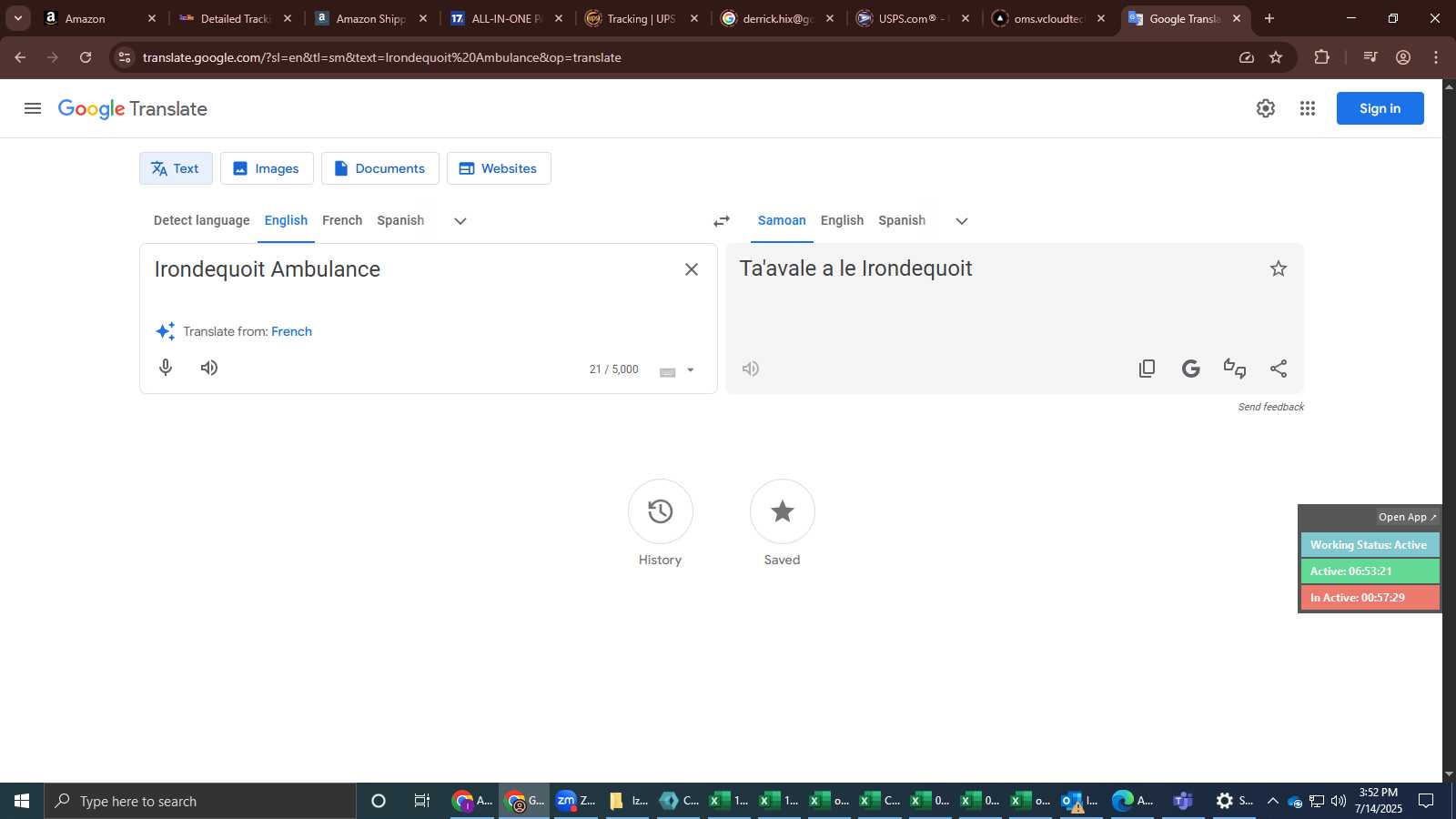Open Chrome extensions puzzle icon
The image size is (1456, 819).
click(1322, 57)
